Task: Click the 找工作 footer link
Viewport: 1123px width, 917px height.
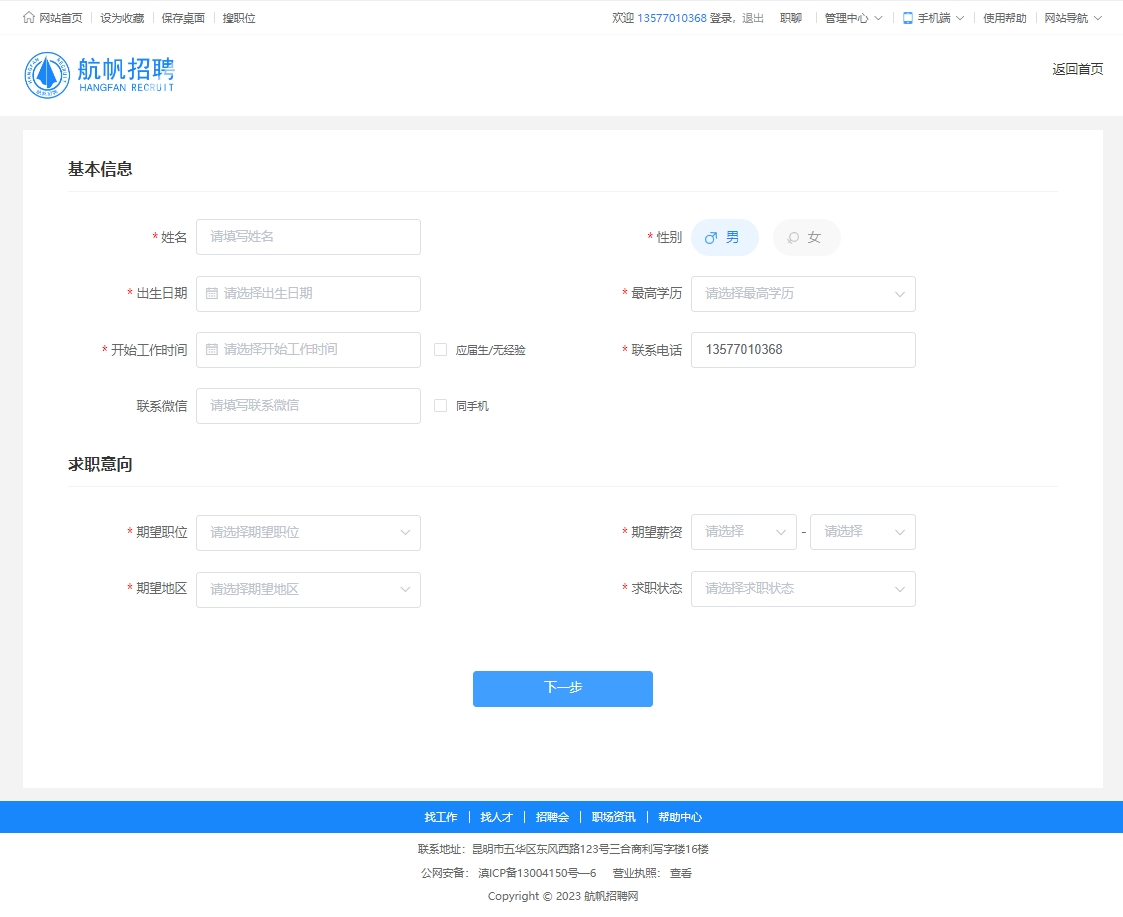Action: 440,817
